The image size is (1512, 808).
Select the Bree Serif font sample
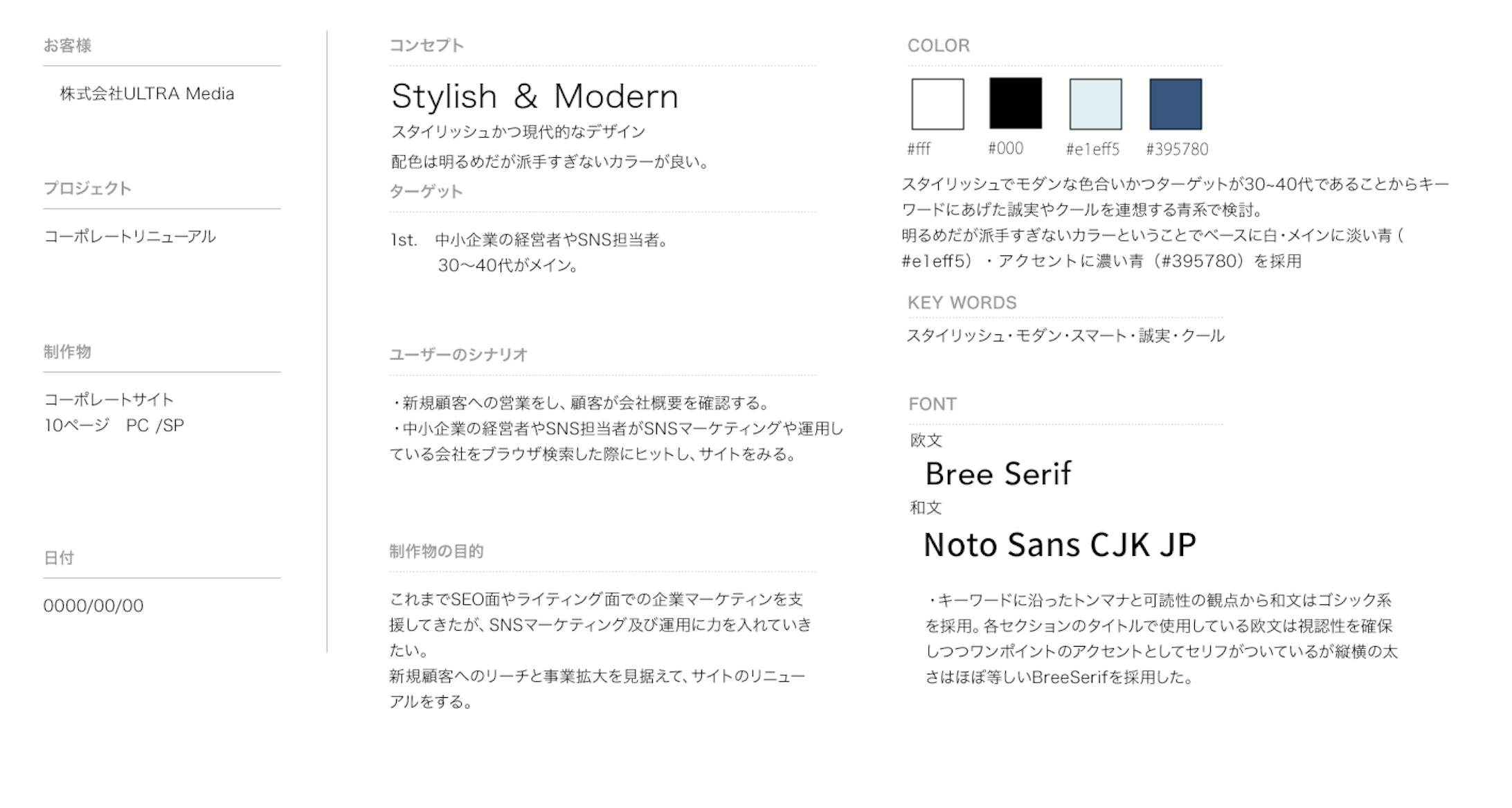998,474
